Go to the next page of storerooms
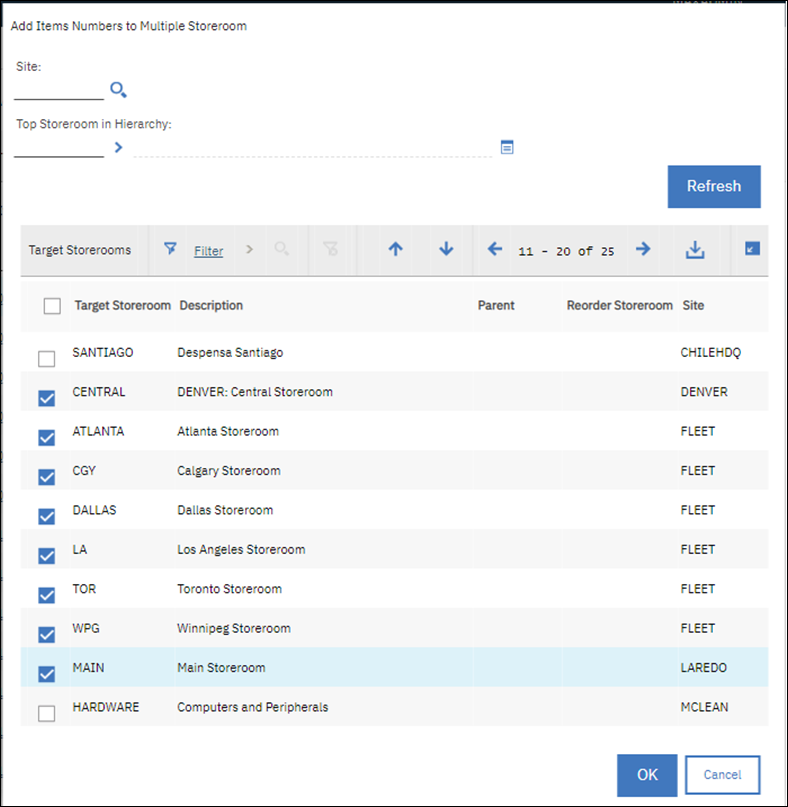Image resolution: width=788 pixels, height=807 pixels. click(x=643, y=250)
